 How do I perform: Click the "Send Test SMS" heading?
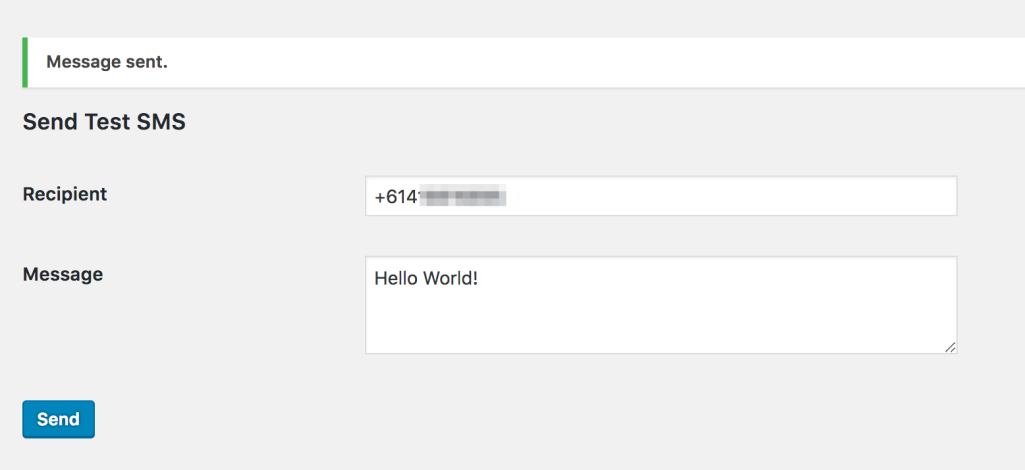(104, 123)
